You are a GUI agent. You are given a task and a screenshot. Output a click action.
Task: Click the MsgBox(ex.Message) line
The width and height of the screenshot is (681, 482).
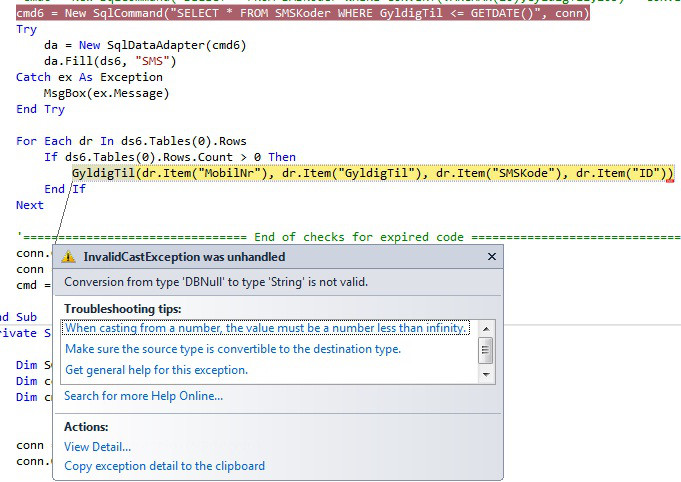tap(106, 93)
